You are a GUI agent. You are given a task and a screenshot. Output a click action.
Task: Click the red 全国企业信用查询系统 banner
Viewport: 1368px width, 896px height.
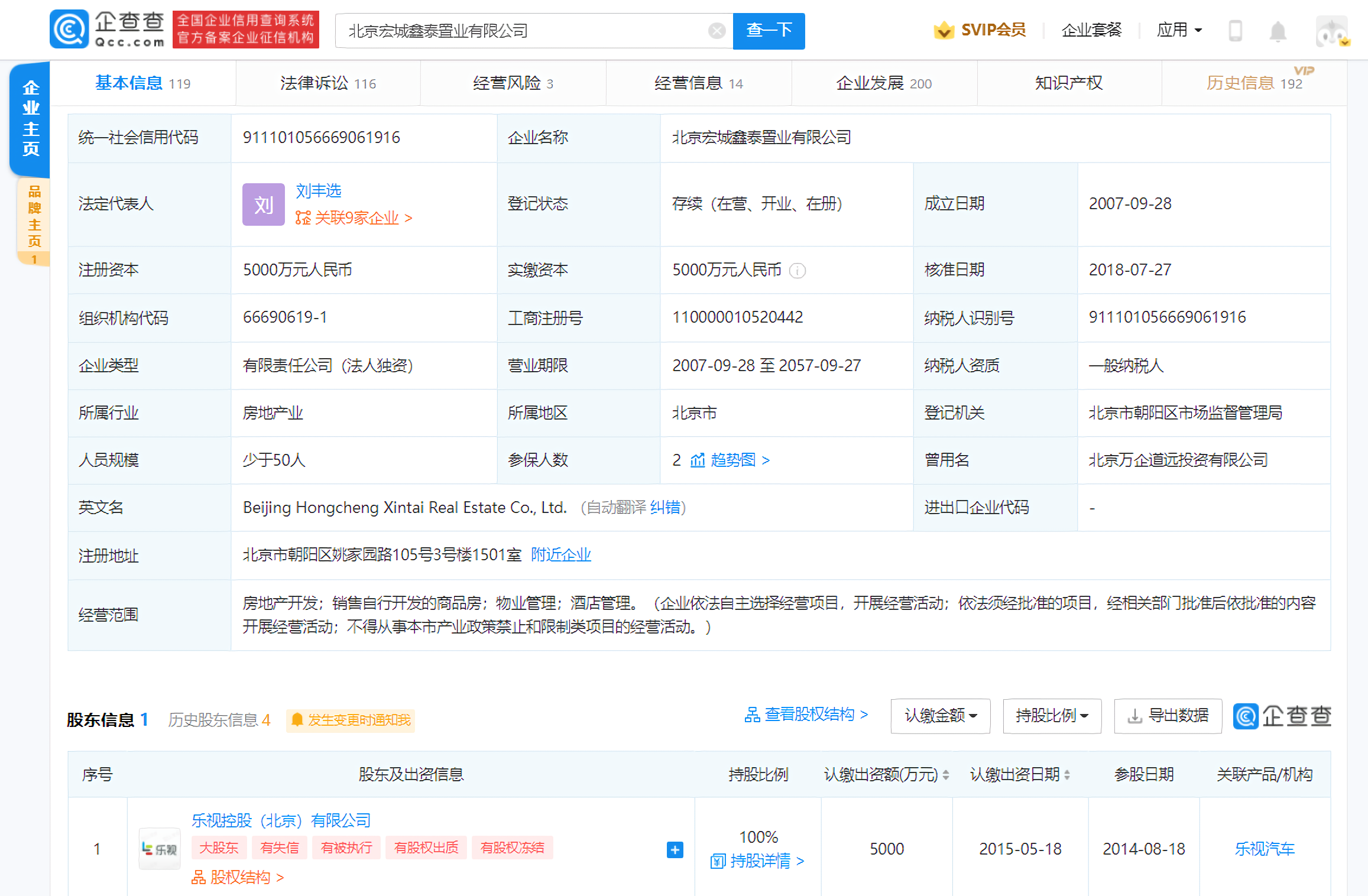(246, 29)
